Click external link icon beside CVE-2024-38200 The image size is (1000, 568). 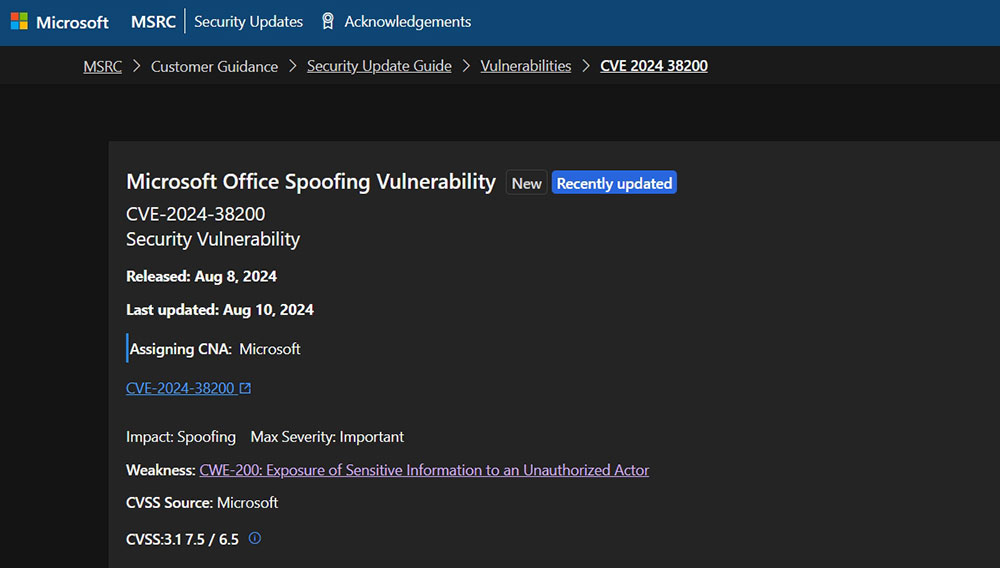(x=245, y=388)
